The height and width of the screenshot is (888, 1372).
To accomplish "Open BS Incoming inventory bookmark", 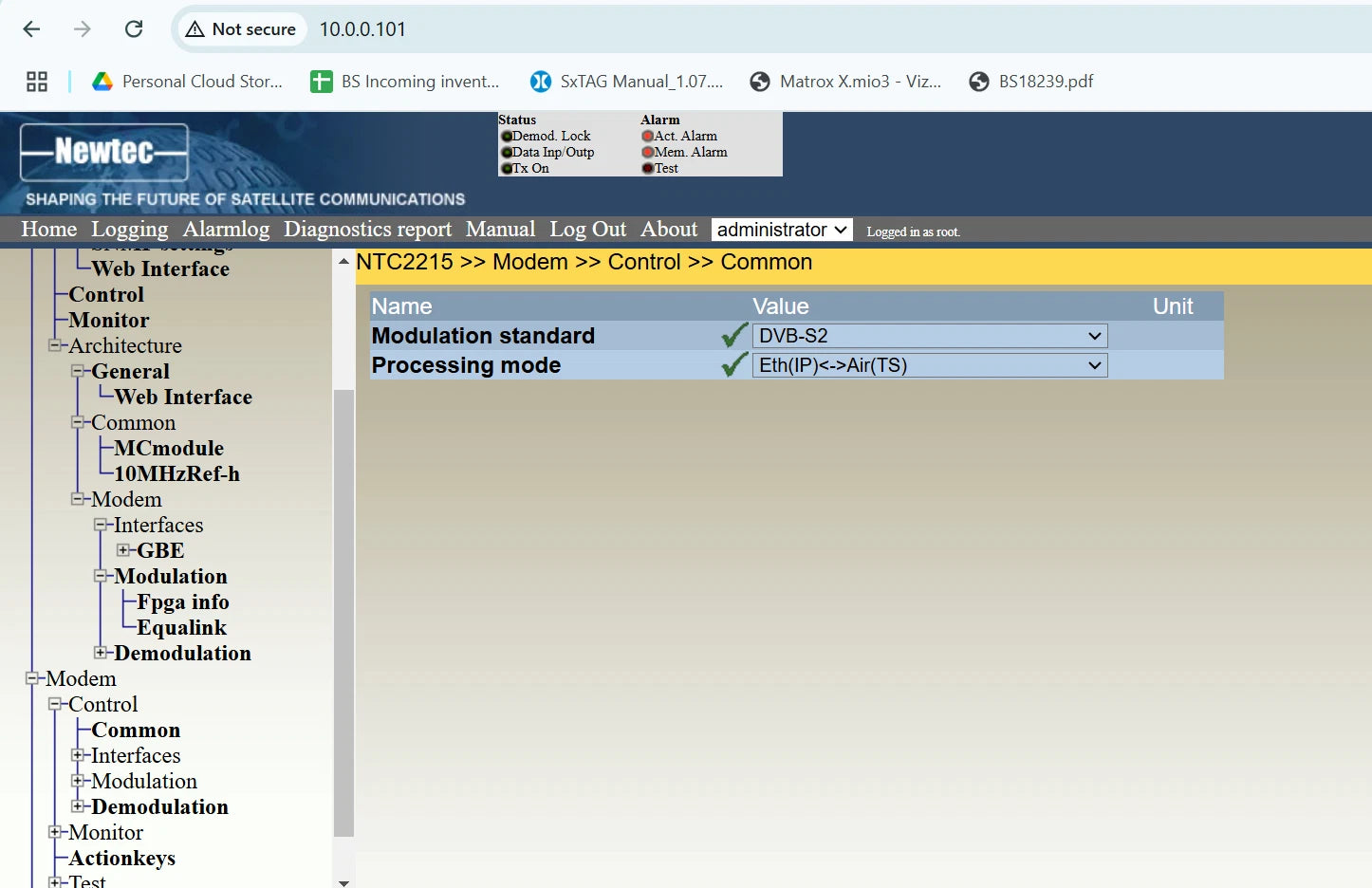I will click(405, 82).
